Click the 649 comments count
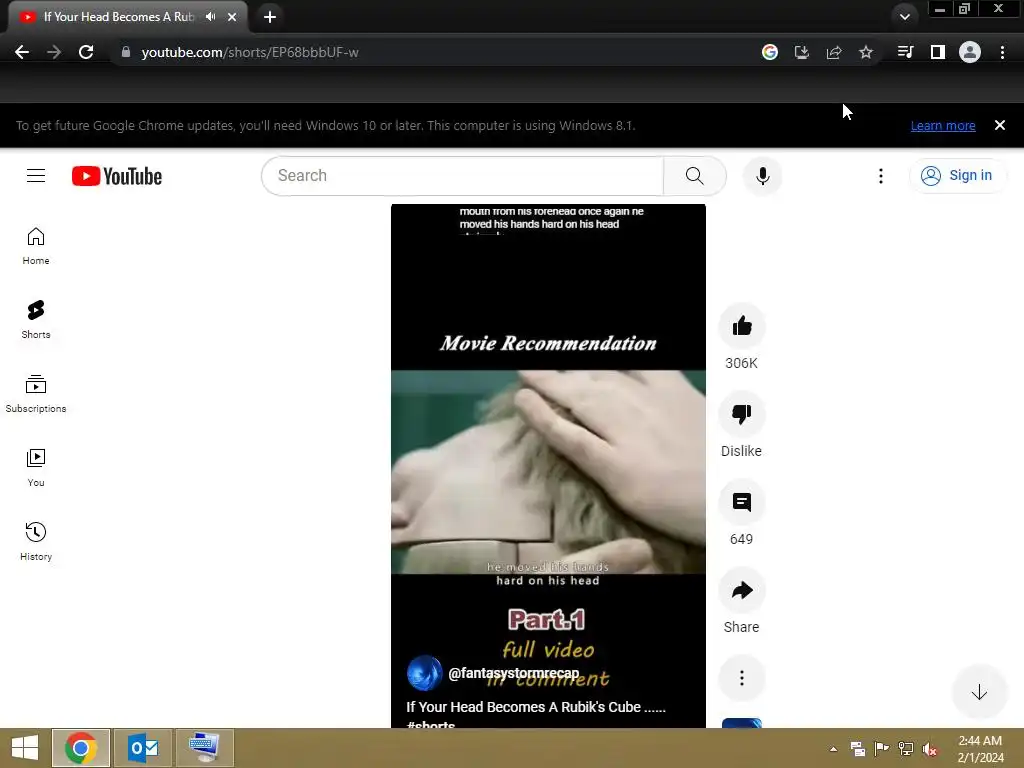Viewport: 1024px width, 768px height. click(741, 539)
